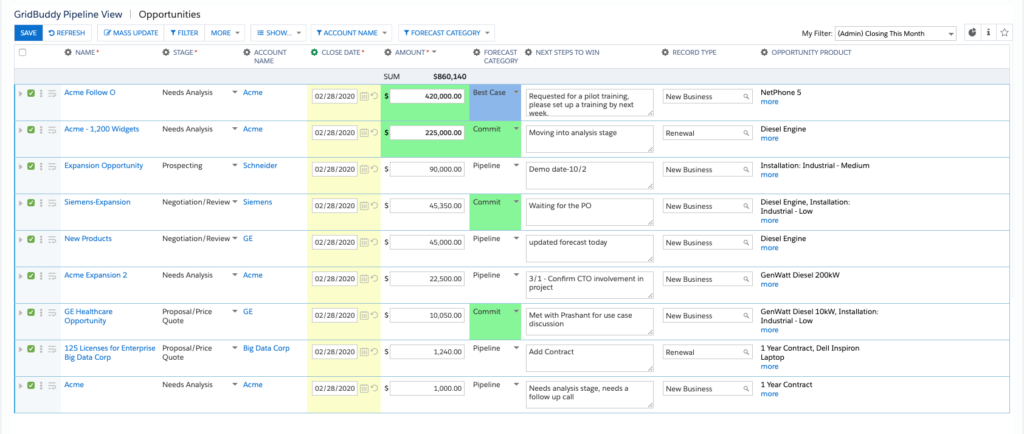The image size is (1024, 434).
Task: Open the Acme Follow O opportunity link
Action: click(90, 93)
